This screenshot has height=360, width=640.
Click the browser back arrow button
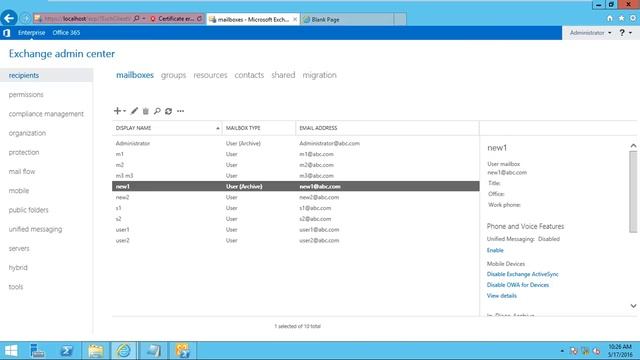pos(9,18)
